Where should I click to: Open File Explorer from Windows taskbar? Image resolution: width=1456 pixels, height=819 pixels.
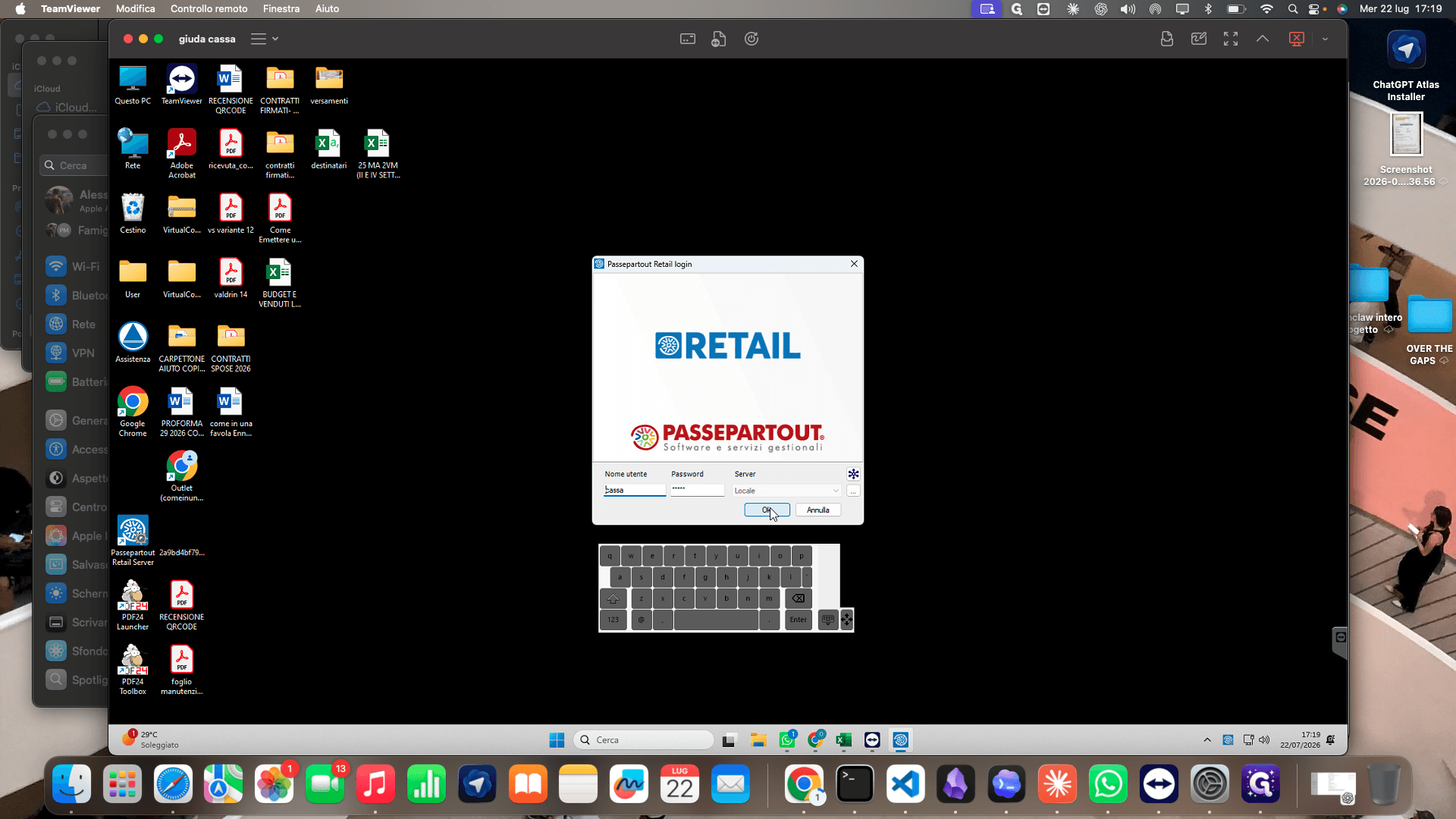(758, 740)
